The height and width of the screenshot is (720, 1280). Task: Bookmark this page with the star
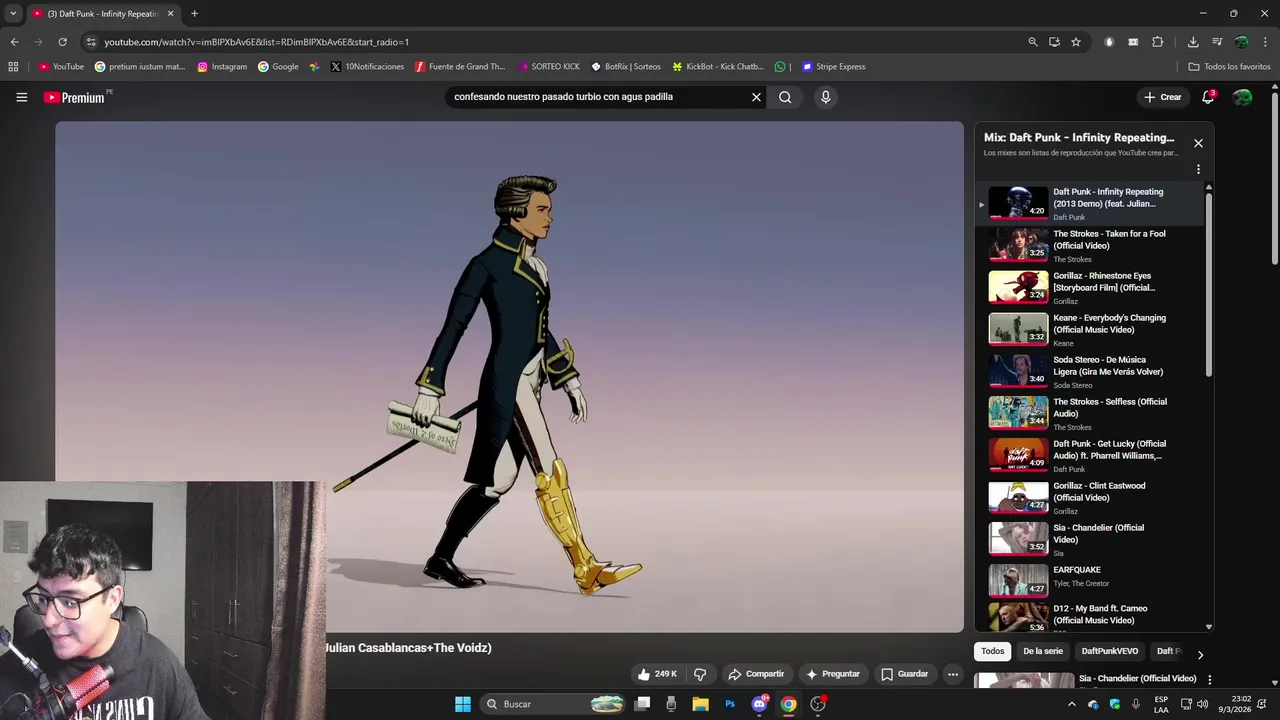[x=1076, y=42]
